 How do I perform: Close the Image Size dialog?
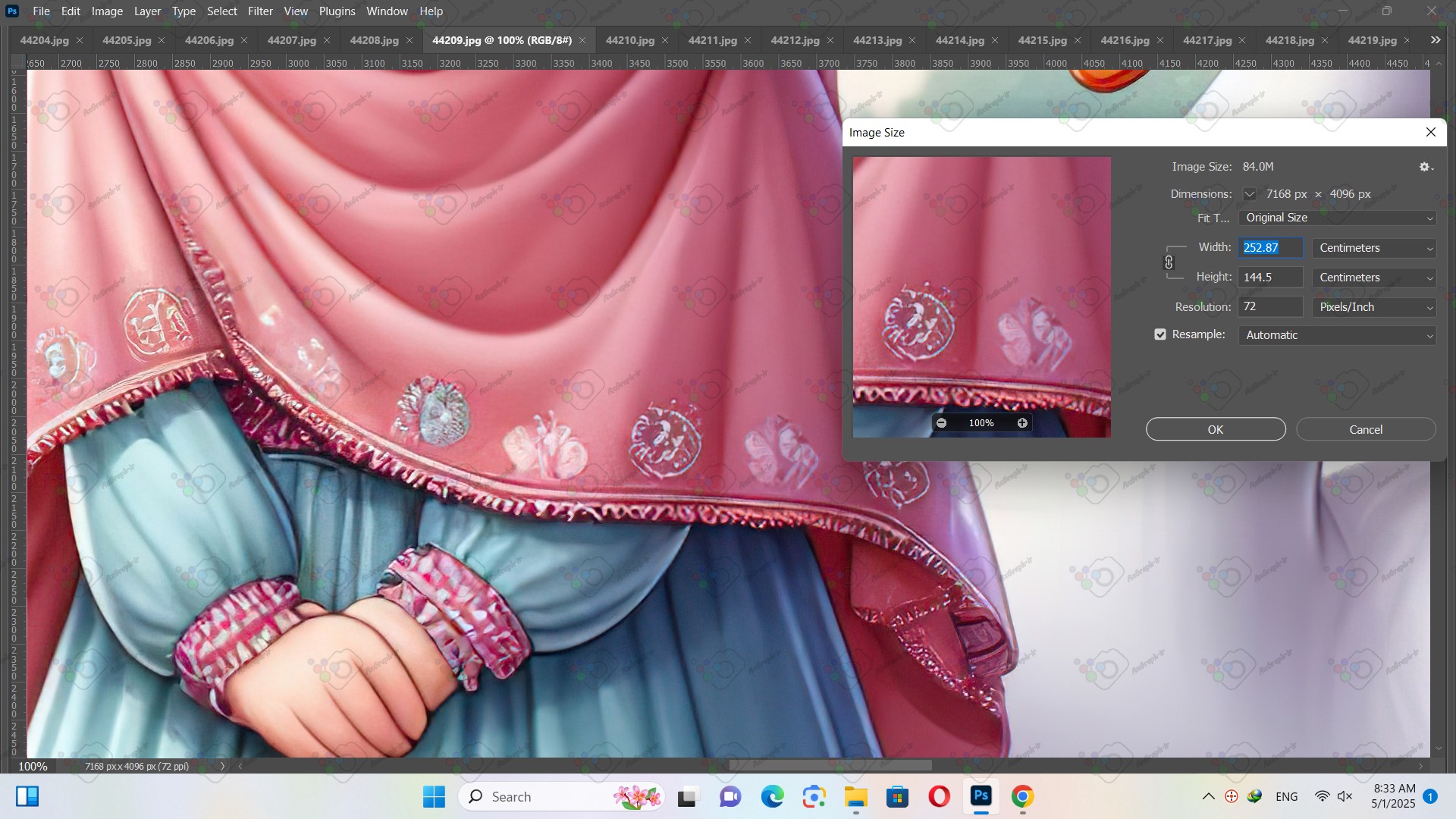[x=1431, y=132]
